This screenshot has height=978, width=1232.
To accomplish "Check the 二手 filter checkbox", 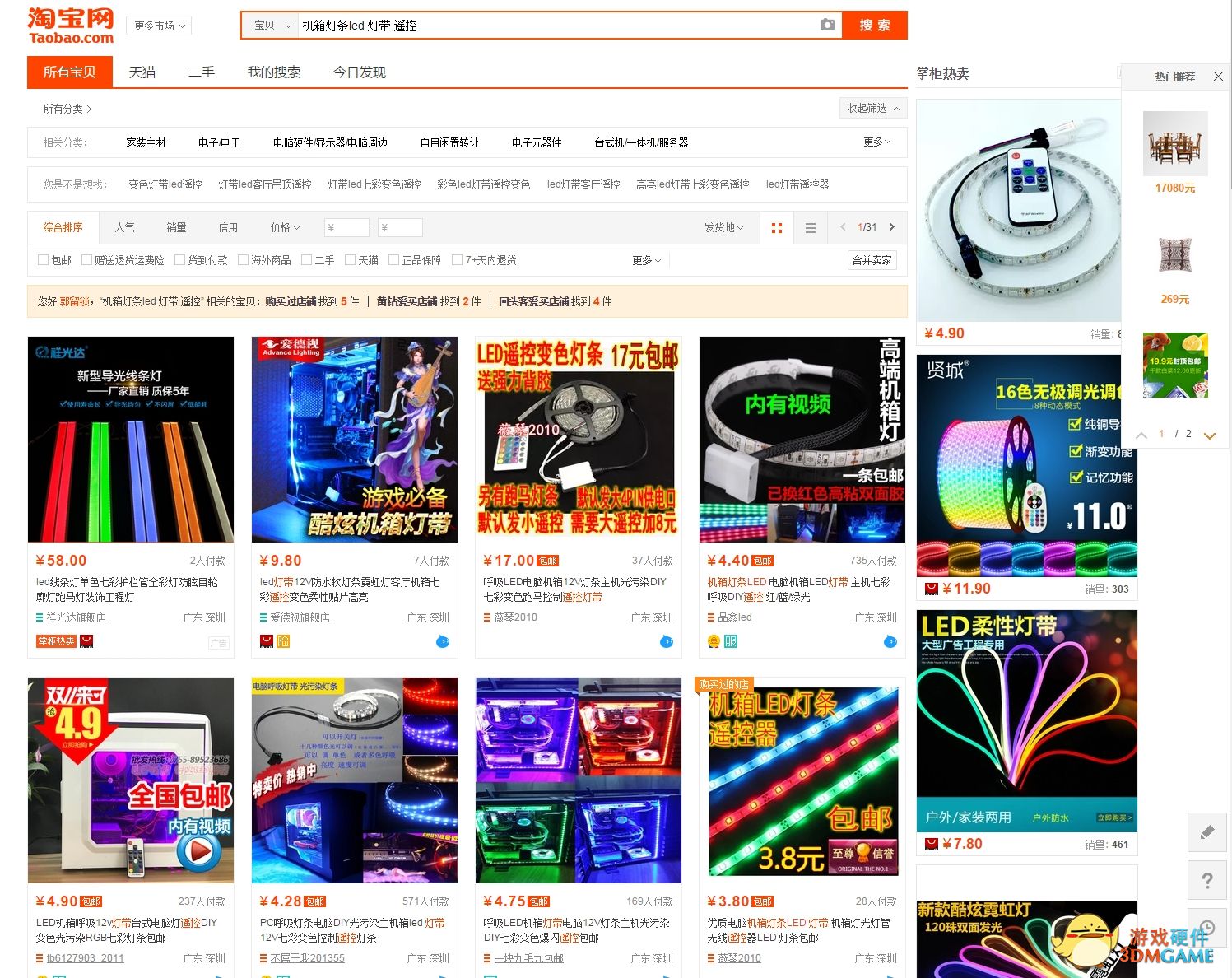I will click(306, 260).
